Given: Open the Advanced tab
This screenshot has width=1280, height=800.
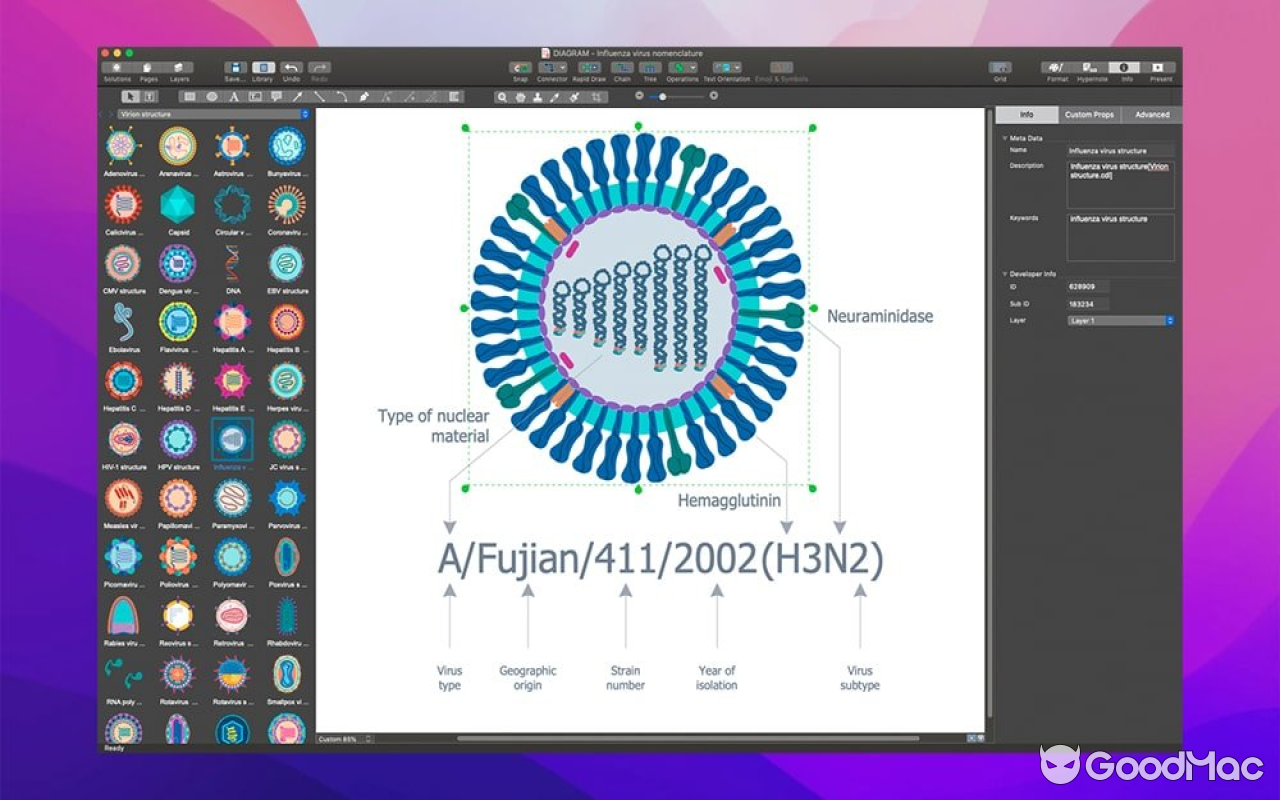Looking at the screenshot, I should click(1152, 114).
